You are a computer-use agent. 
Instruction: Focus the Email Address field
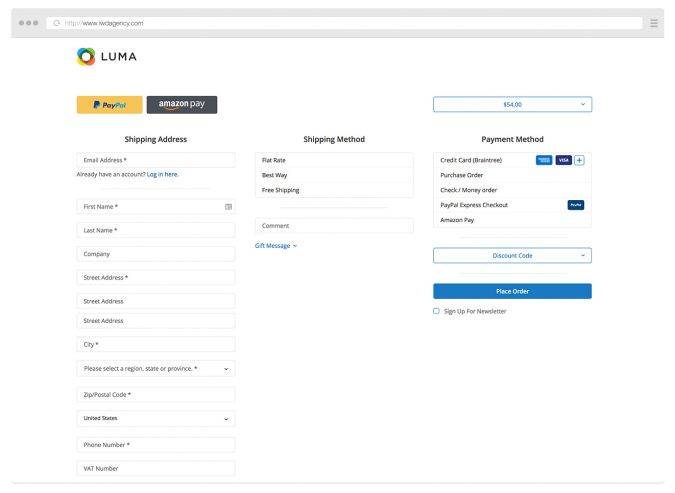pyautogui.click(x=156, y=160)
